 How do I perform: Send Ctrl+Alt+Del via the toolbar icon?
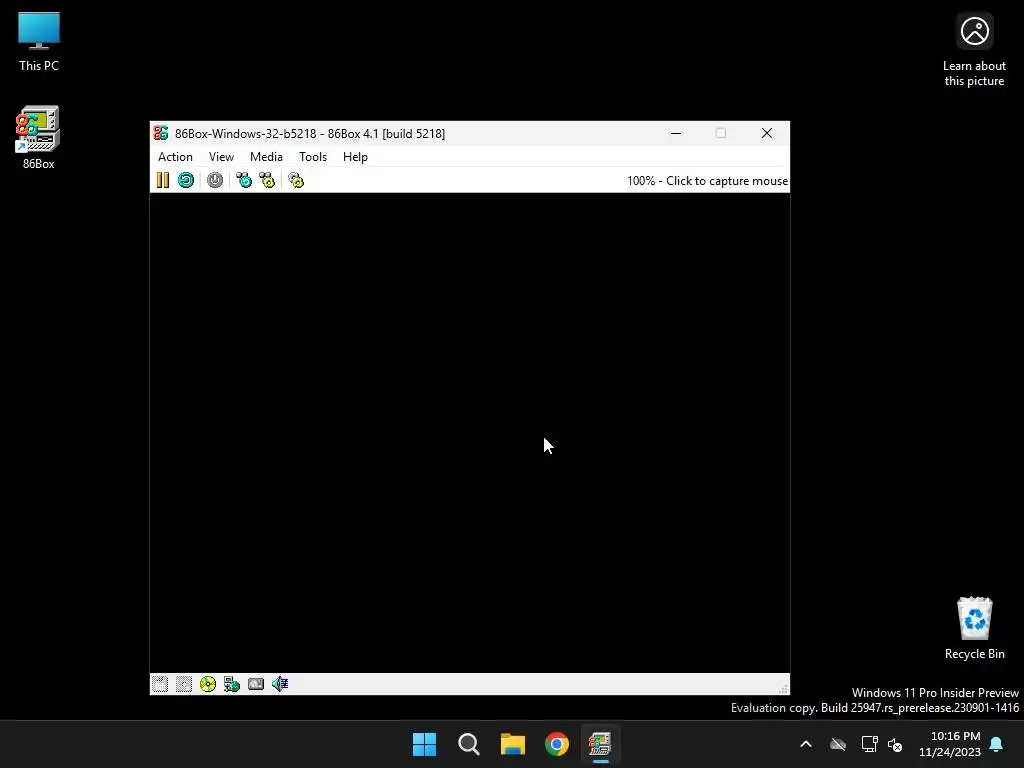coord(244,180)
